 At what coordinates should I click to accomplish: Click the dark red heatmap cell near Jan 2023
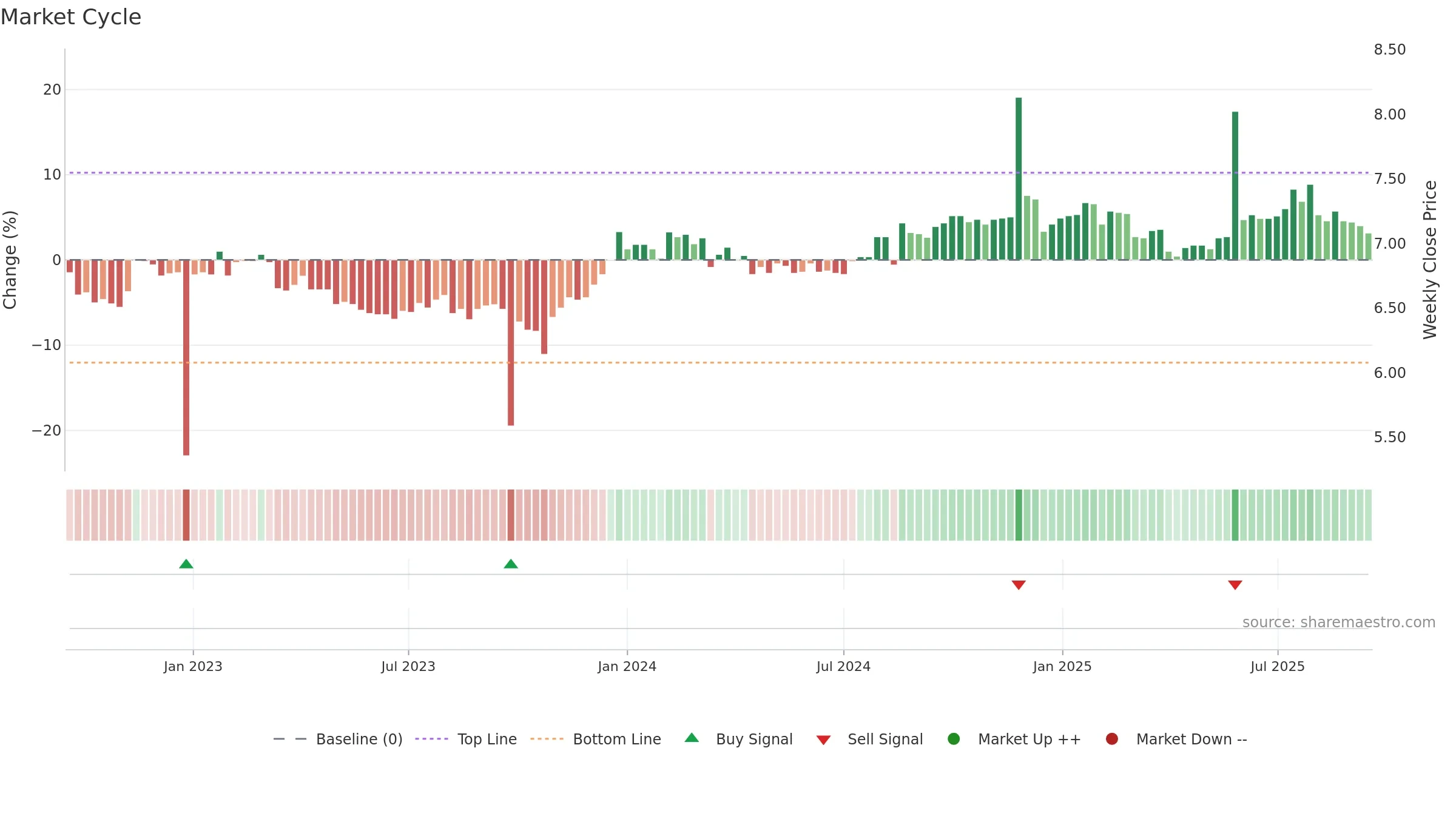[x=186, y=515]
